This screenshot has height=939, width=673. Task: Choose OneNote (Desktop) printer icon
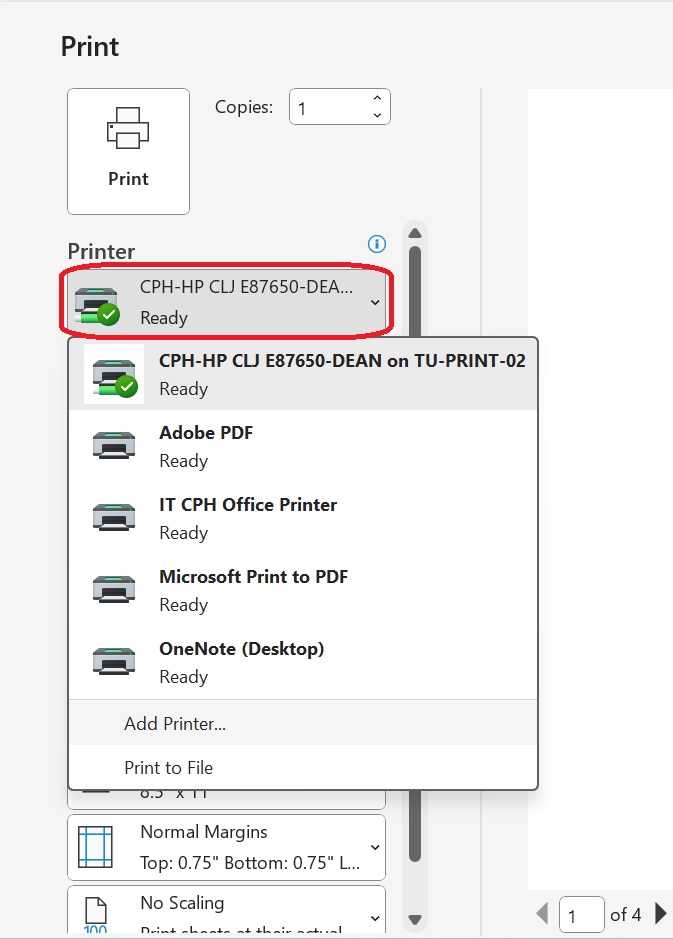pos(114,661)
